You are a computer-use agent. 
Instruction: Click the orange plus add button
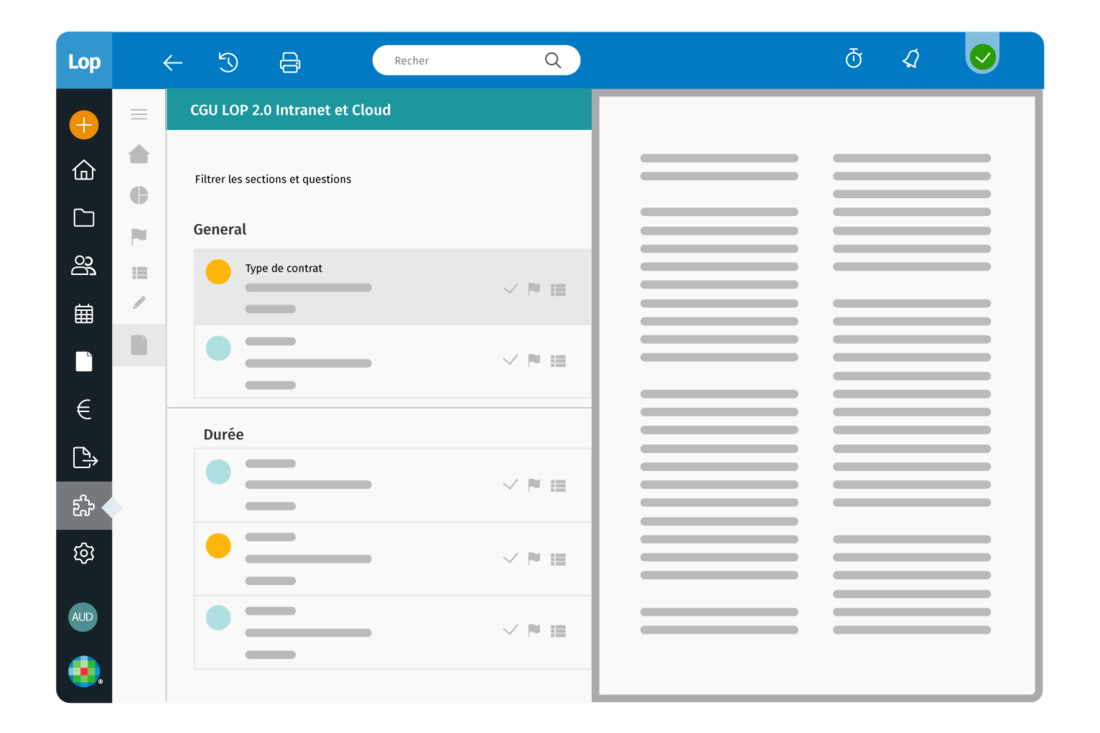84,125
